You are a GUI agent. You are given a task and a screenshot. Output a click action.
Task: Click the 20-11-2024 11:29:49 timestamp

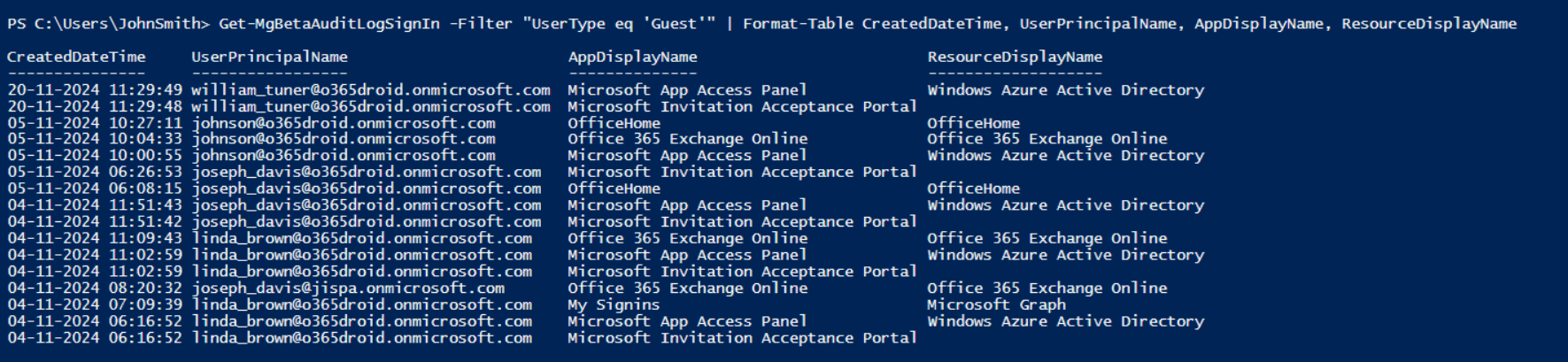95,90
